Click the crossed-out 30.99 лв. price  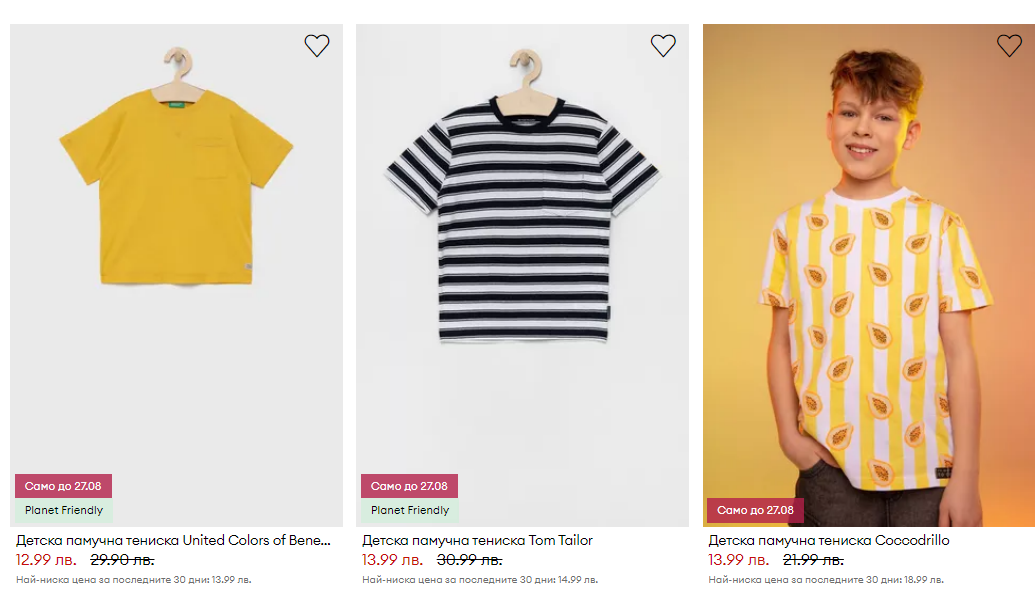[x=469, y=560]
